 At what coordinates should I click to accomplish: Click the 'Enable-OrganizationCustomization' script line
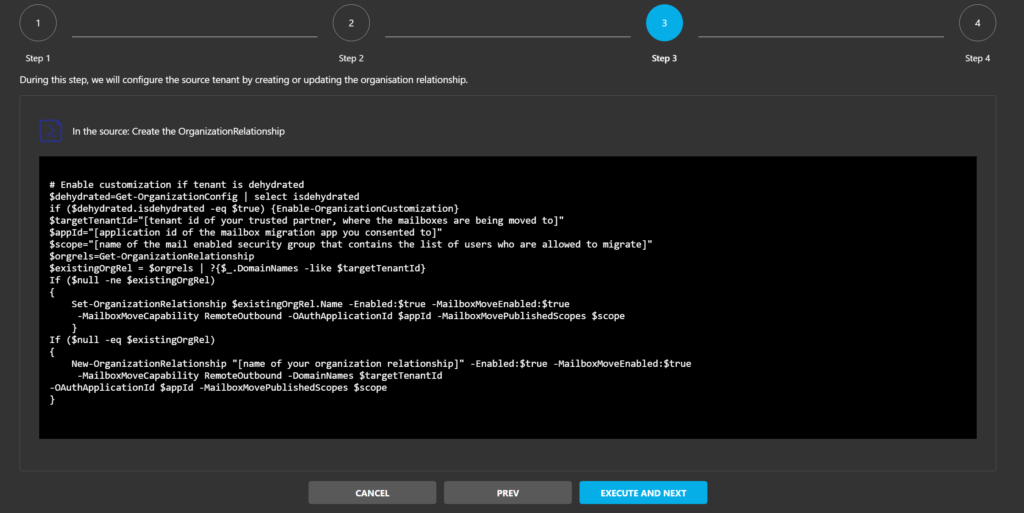[254, 208]
